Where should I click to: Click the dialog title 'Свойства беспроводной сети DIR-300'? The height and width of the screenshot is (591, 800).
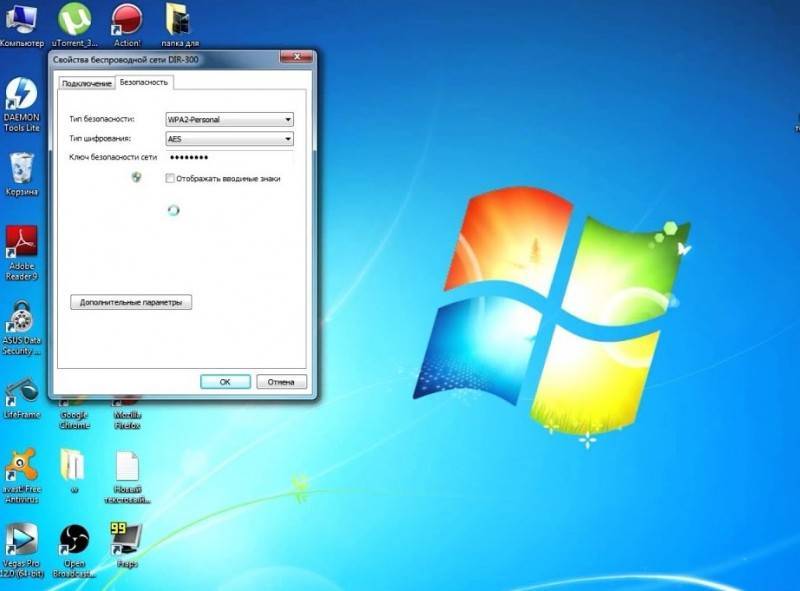pyautogui.click(x=126, y=60)
